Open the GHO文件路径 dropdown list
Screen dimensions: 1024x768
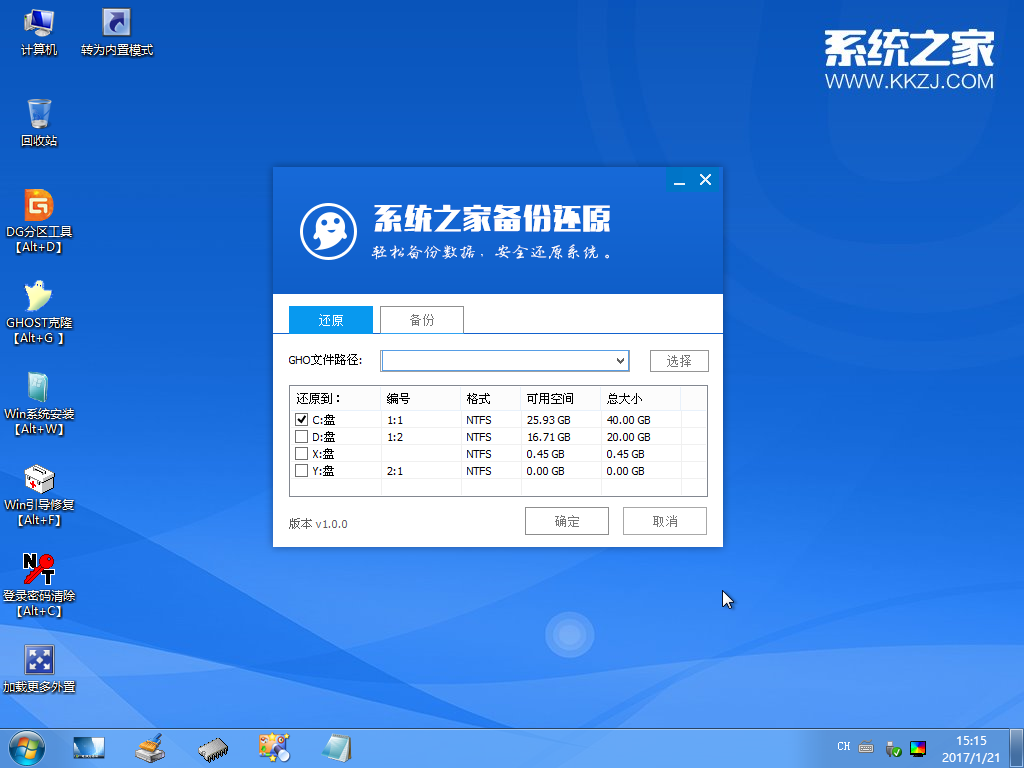(x=620, y=360)
